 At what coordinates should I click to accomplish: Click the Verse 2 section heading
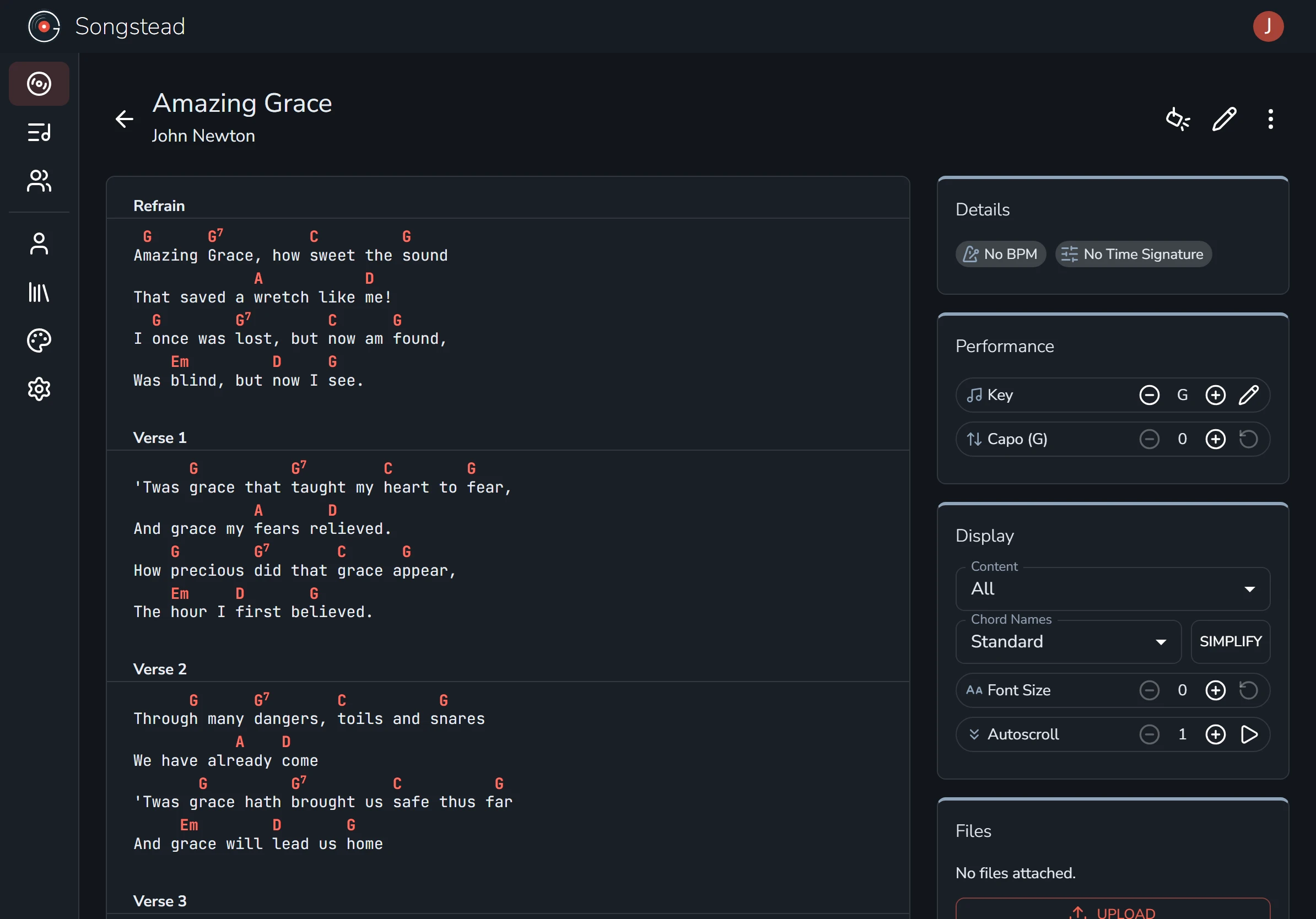[159, 669]
